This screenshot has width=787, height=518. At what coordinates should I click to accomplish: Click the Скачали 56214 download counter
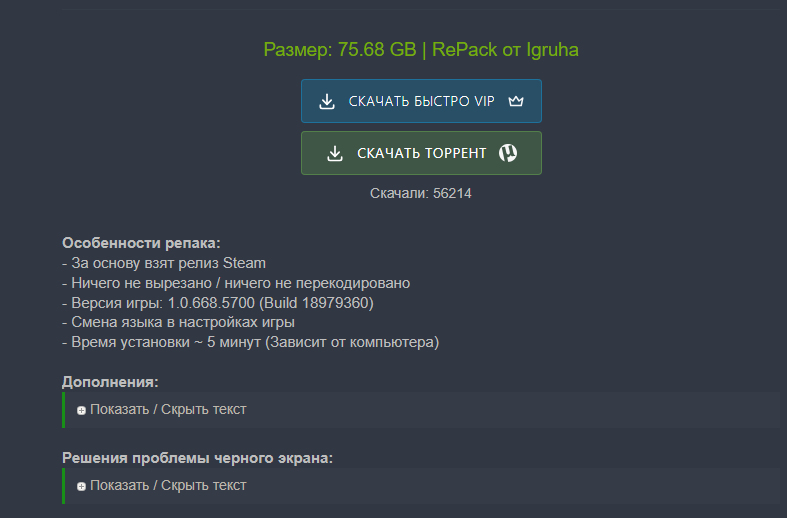(x=421, y=193)
